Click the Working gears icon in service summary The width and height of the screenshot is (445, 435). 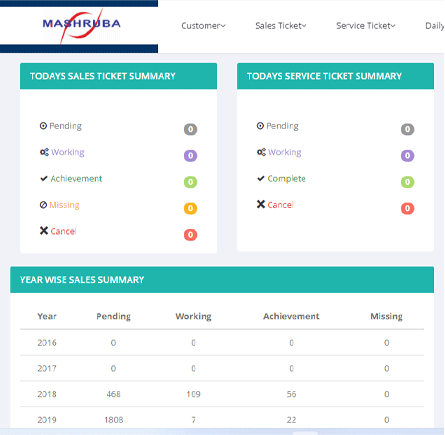261,152
